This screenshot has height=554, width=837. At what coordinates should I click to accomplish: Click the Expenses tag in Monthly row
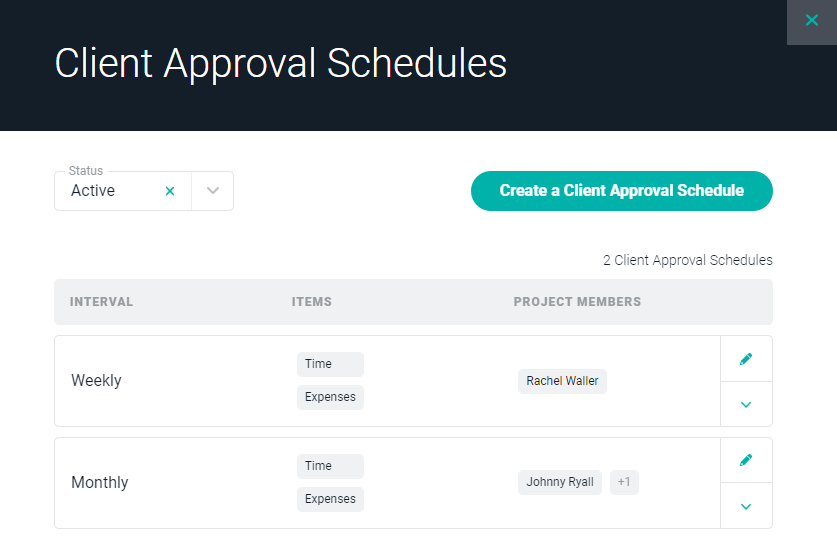coord(330,499)
